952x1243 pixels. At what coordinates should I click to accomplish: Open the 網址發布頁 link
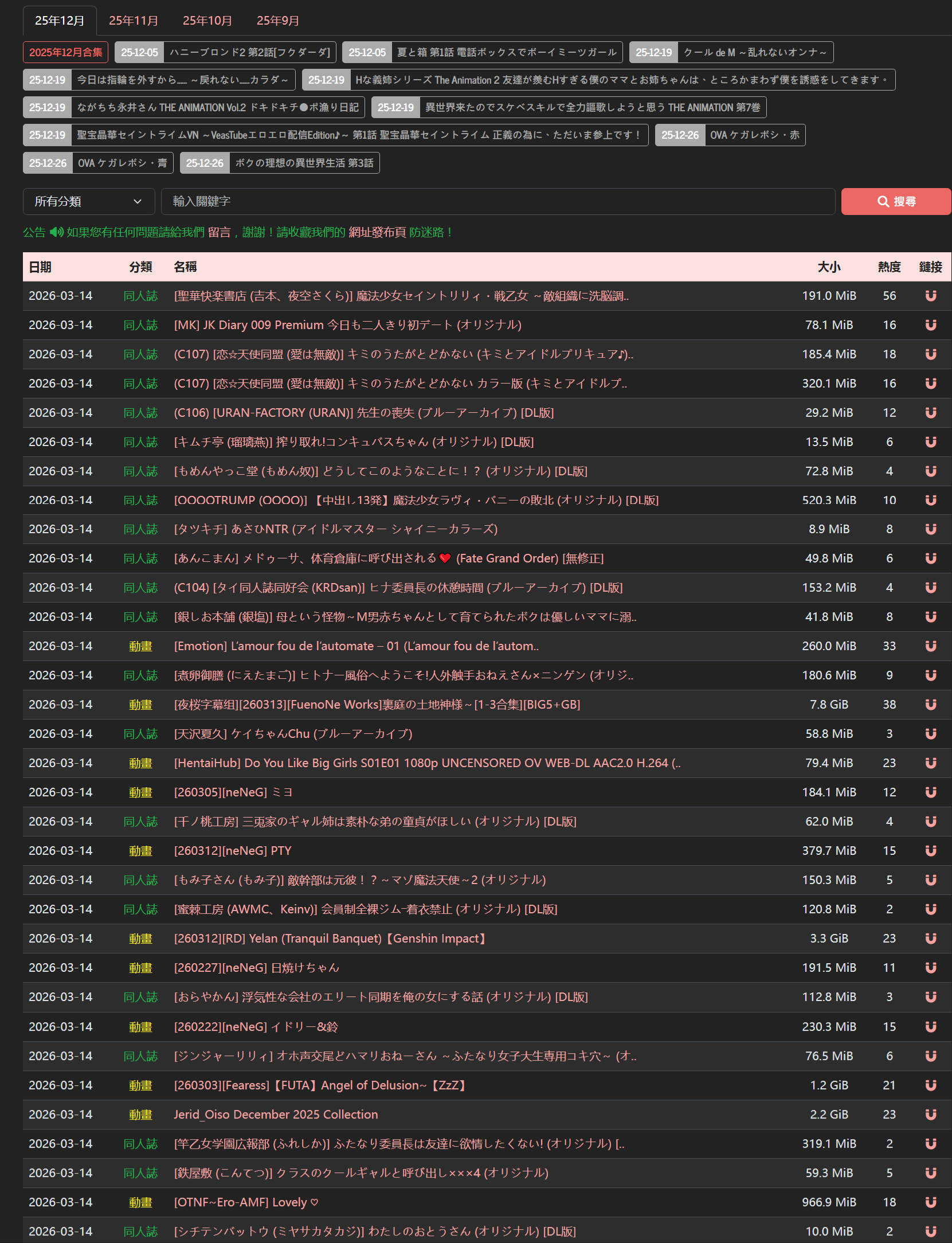tap(377, 232)
